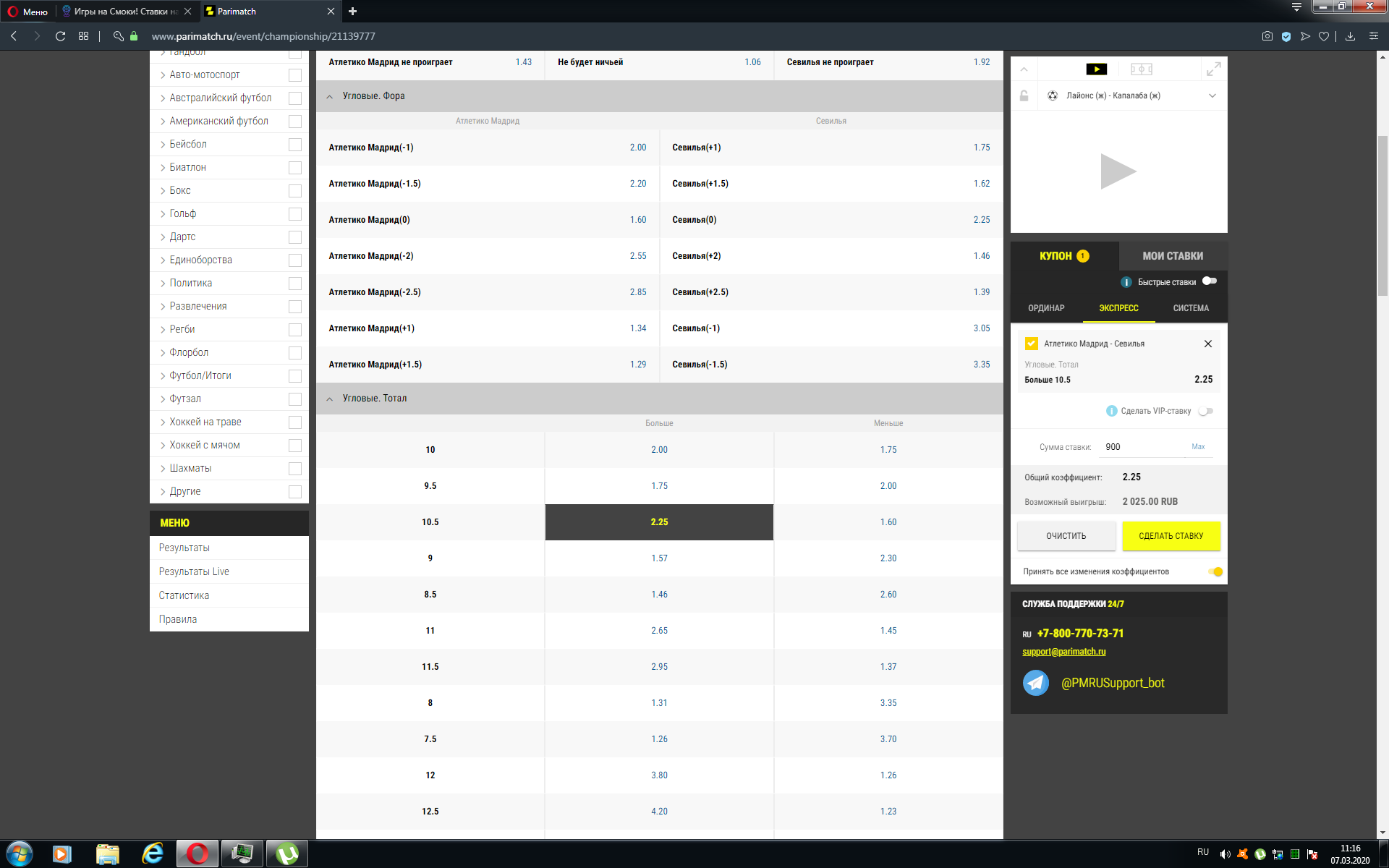Open the @PMRUSupport_bot Telegram icon
This screenshot has height=868, width=1389.
click(x=1036, y=683)
